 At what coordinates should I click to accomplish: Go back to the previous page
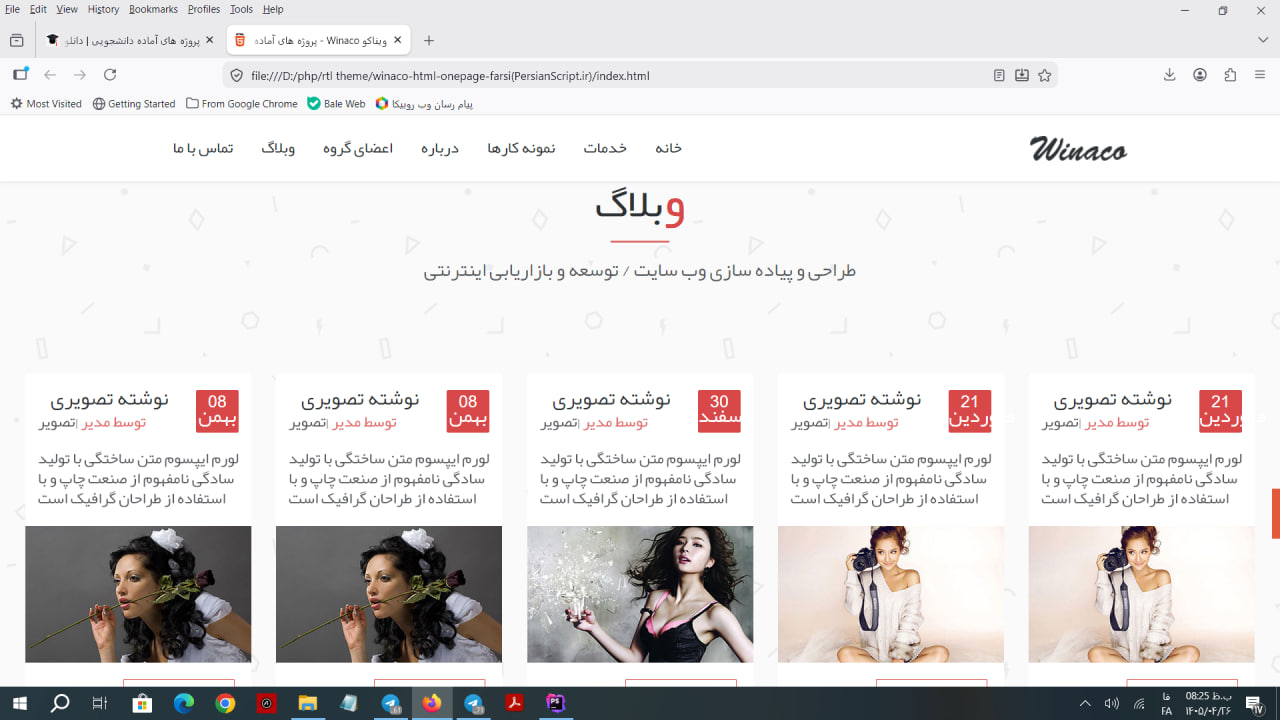click(x=50, y=75)
